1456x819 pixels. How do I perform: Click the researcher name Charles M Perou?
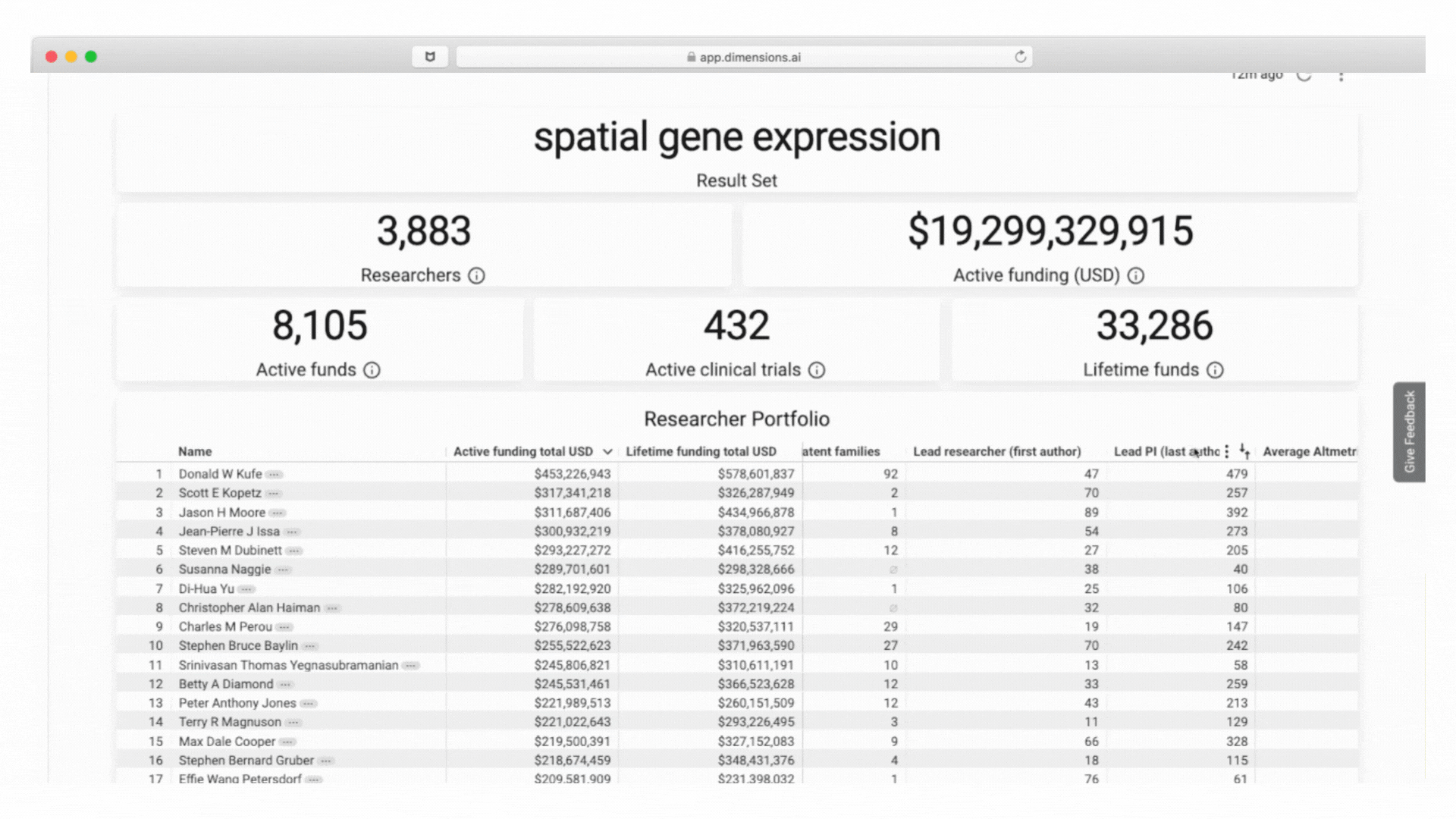click(225, 627)
